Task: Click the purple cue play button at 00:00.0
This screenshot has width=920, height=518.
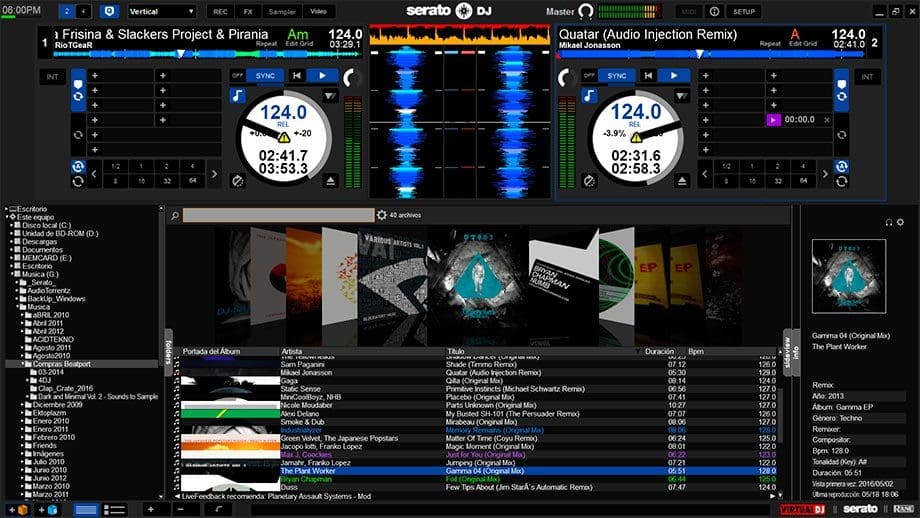Action: click(x=773, y=120)
